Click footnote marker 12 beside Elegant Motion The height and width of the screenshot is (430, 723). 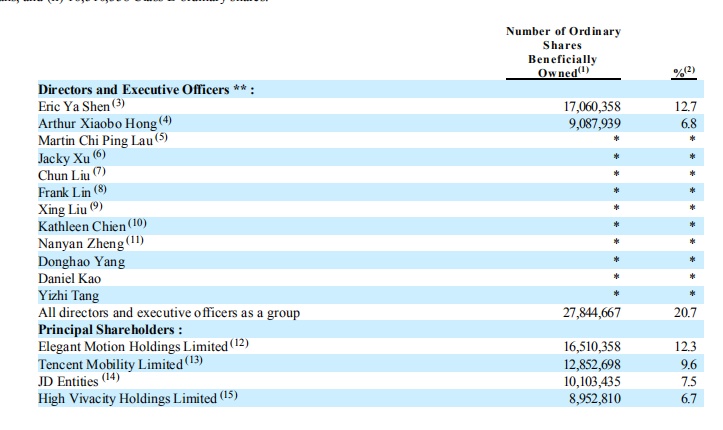tap(239, 343)
